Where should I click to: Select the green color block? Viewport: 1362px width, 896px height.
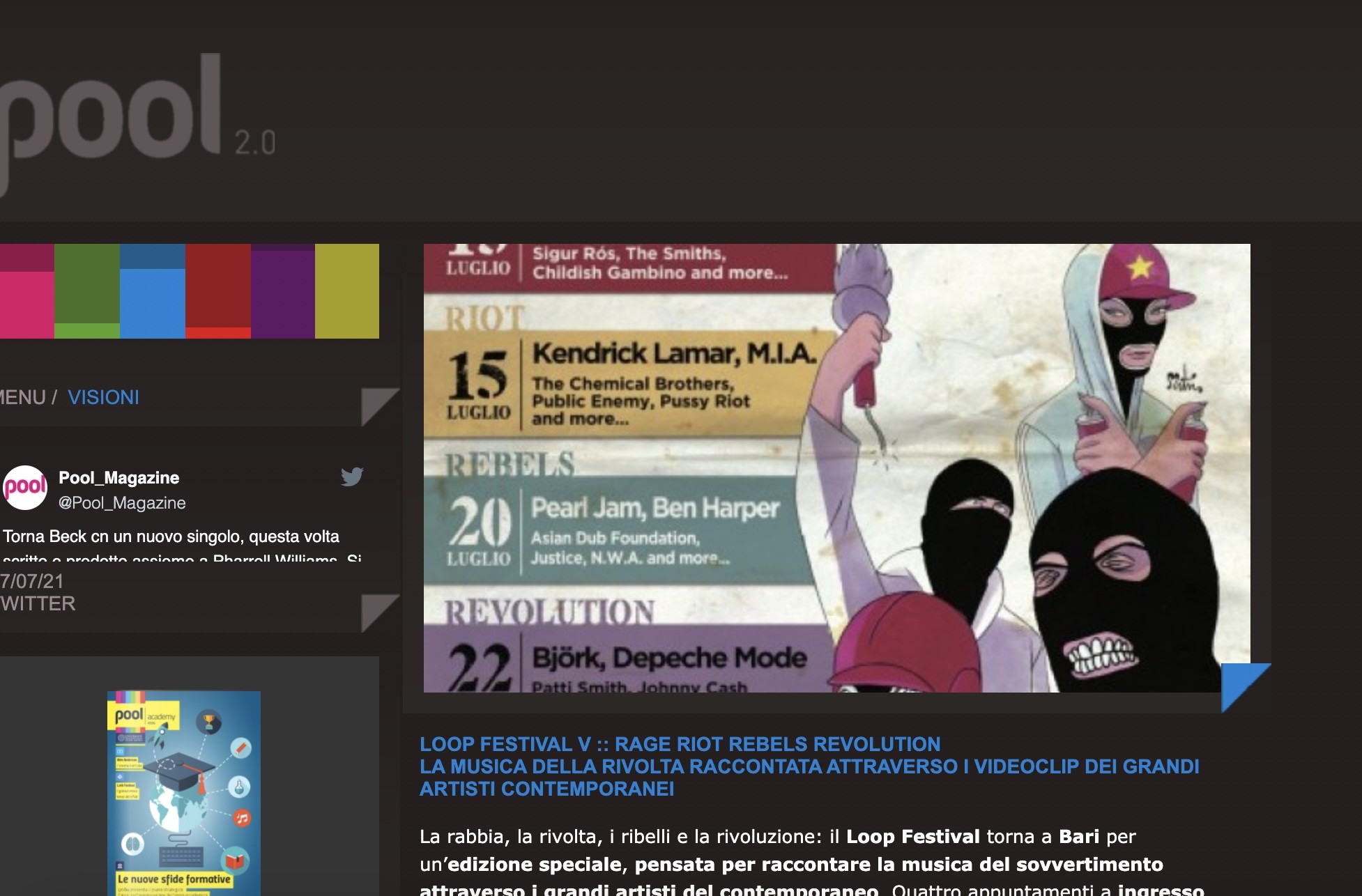pyautogui.click(x=87, y=291)
